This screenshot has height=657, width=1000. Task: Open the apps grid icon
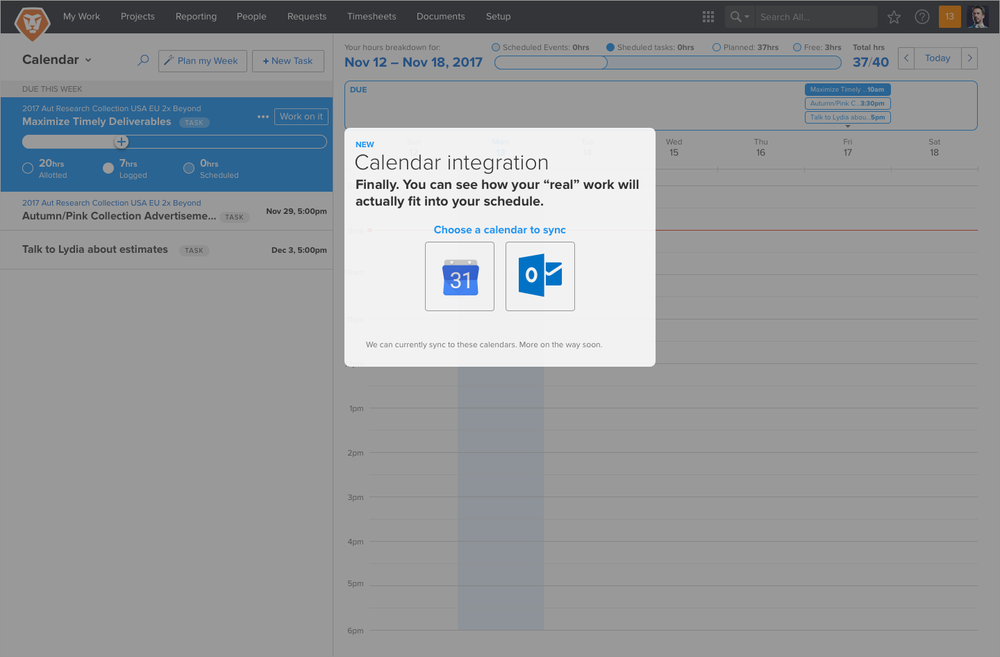click(x=708, y=17)
